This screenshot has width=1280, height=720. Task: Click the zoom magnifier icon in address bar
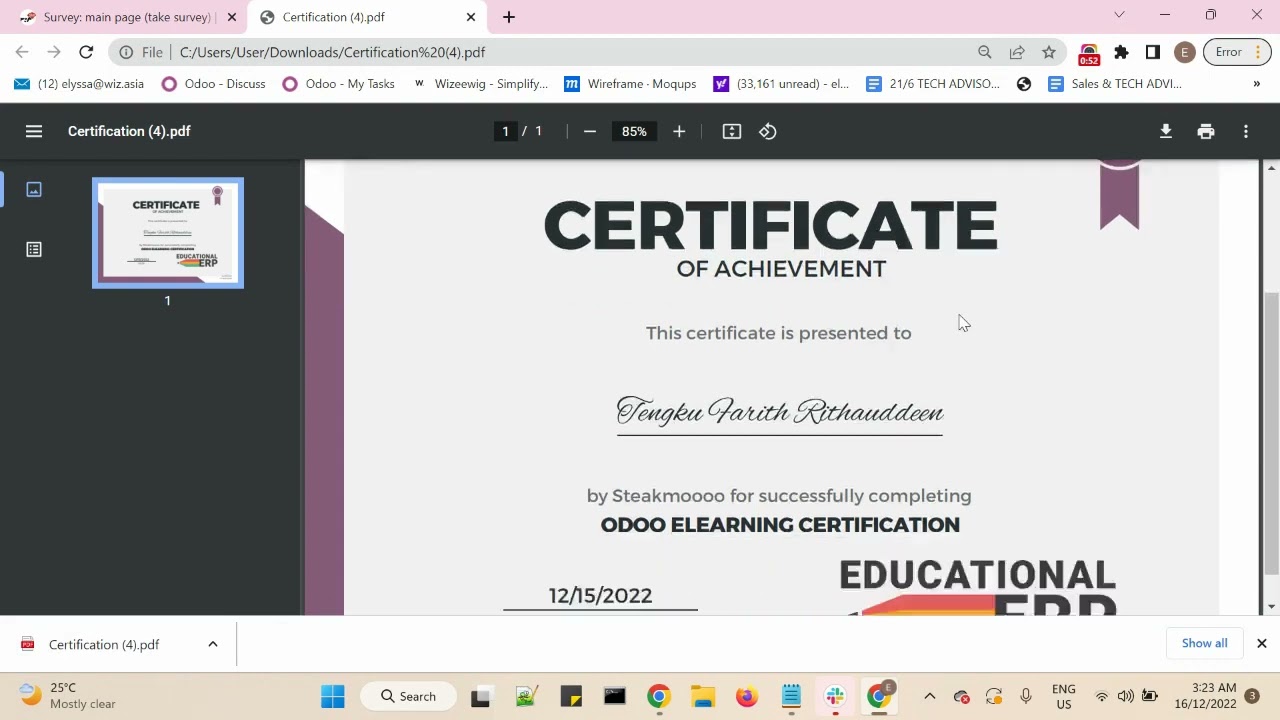click(985, 52)
